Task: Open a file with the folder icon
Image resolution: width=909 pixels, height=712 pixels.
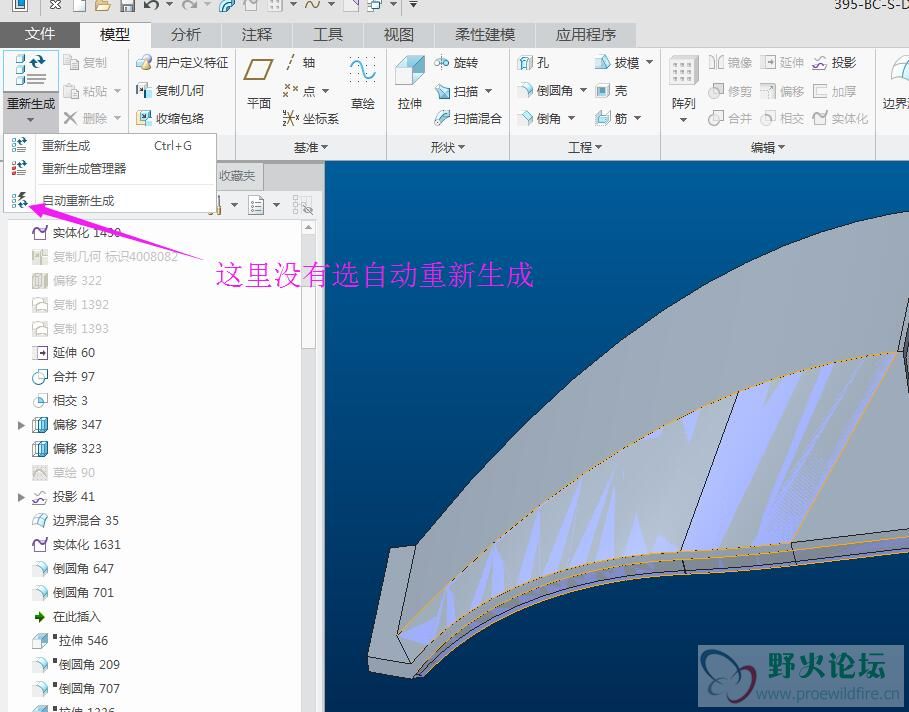Action: pyautogui.click(x=102, y=5)
